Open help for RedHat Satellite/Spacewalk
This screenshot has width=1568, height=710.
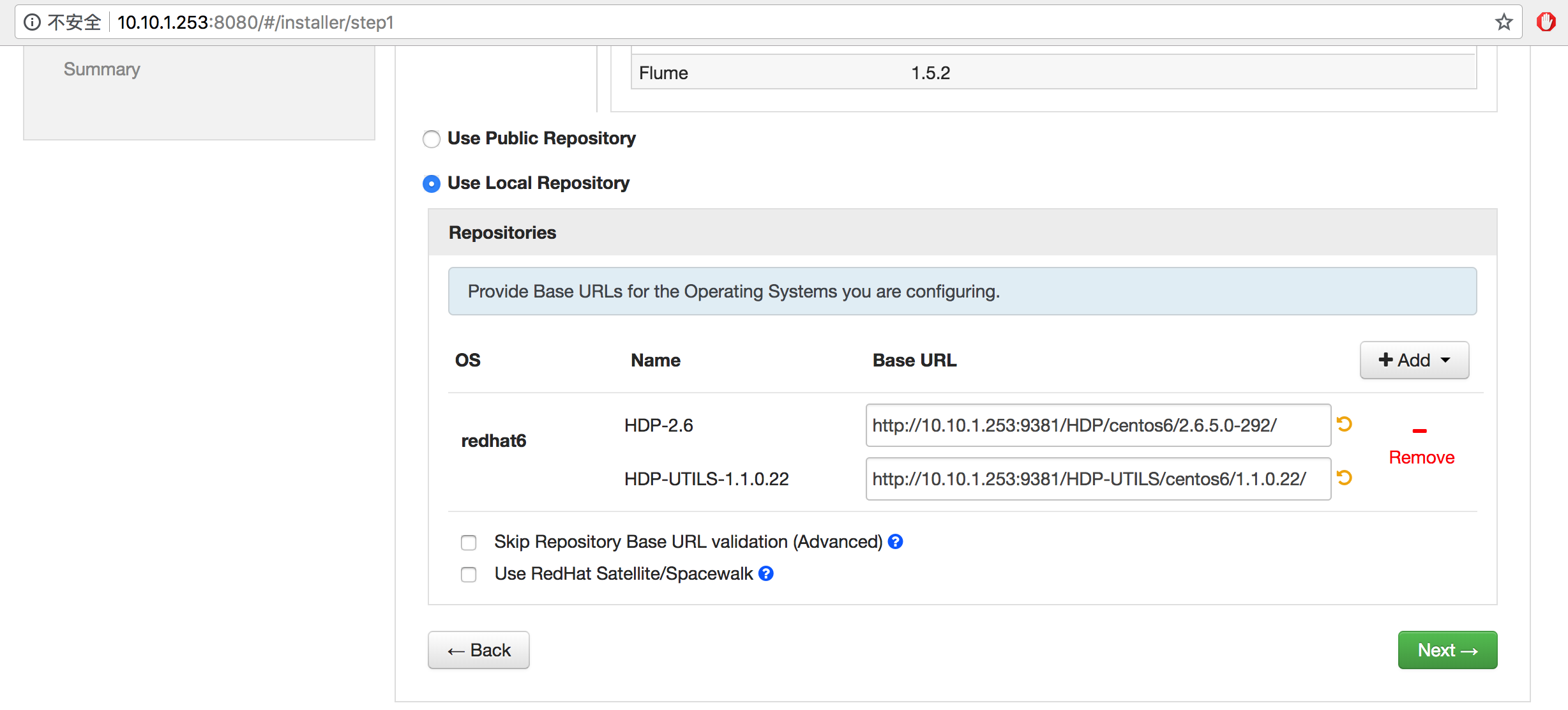tap(766, 573)
